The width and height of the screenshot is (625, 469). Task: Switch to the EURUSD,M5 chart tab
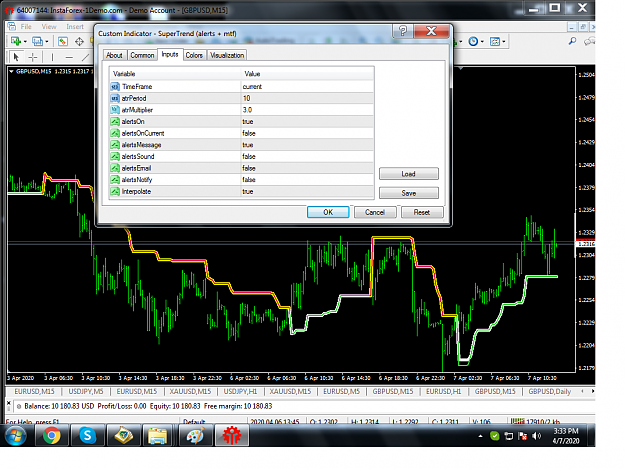click(342, 391)
